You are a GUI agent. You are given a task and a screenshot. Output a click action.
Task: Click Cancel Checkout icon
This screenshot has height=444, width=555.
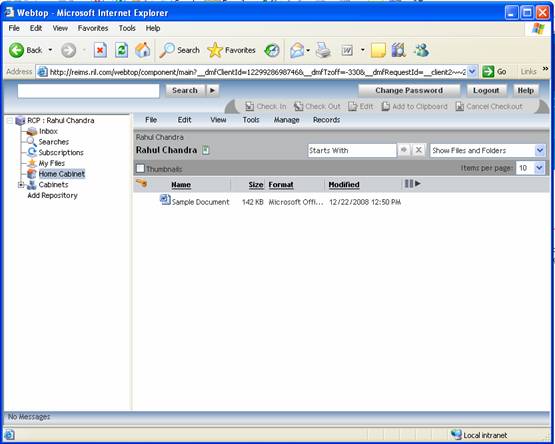click(460, 106)
